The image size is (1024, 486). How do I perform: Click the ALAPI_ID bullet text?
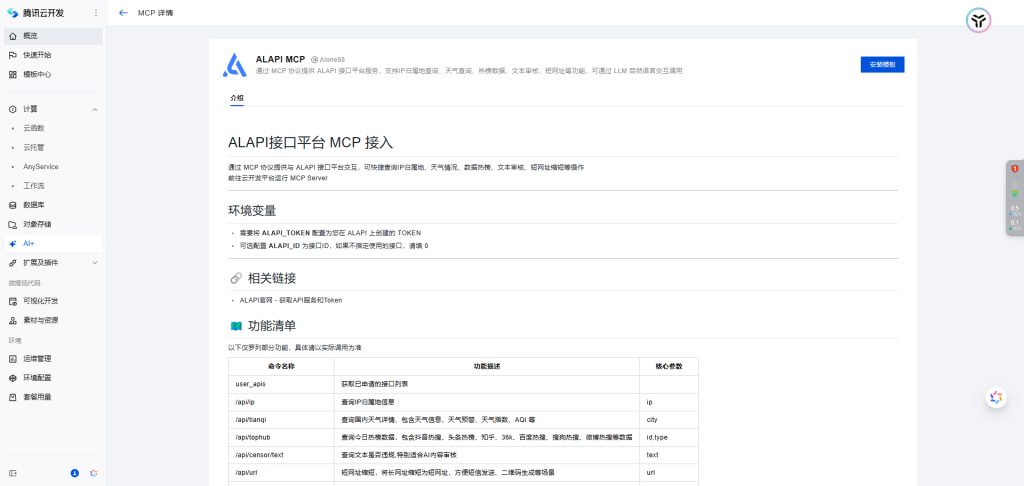pyautogui.click(x=334, y=246)
